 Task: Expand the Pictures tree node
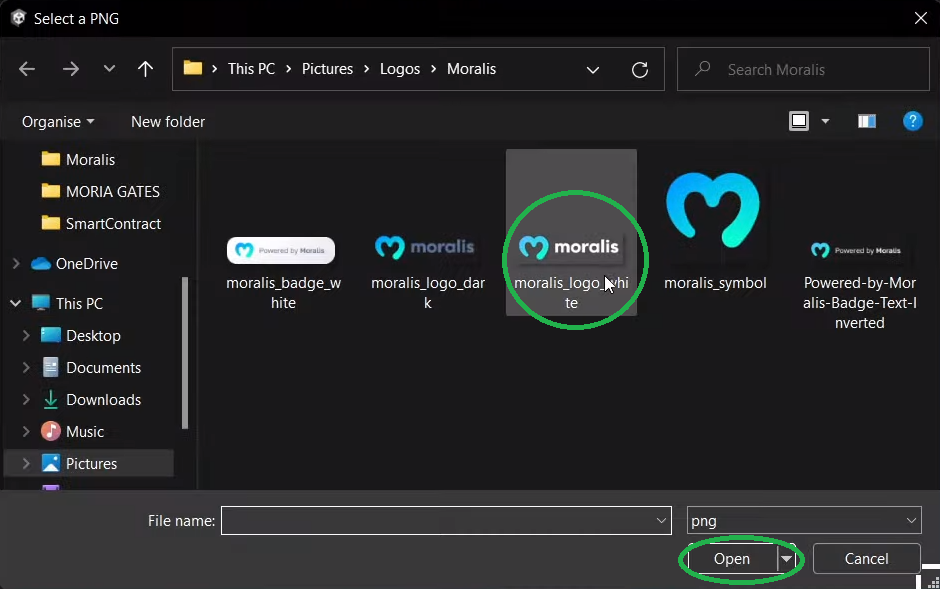pyautogui.click(x=26, y=464)
